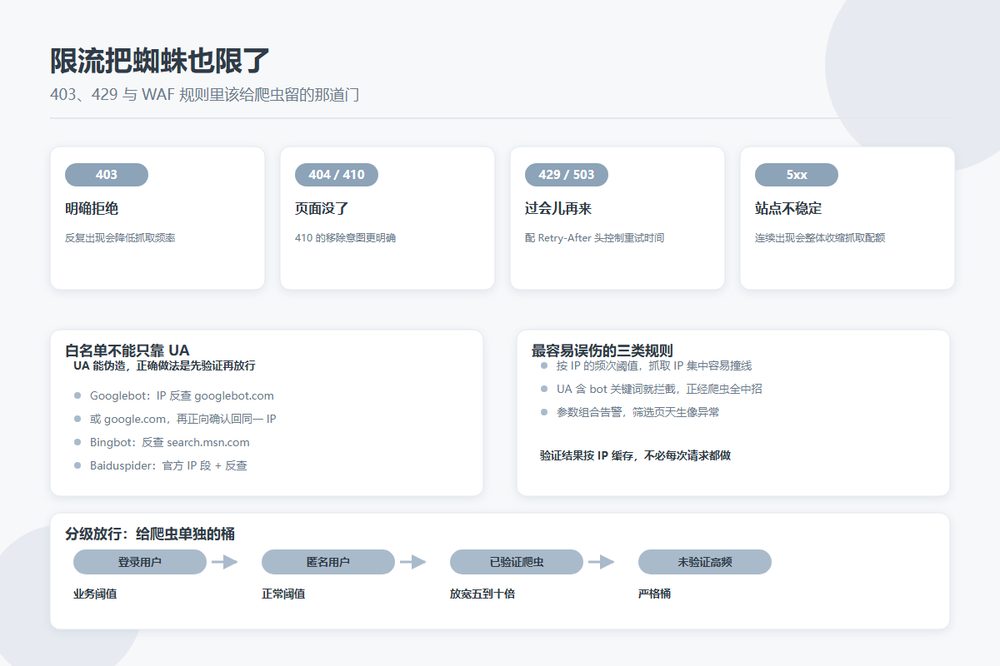Click the arrow after 登录用户
This screenshot has height=666, width=1000.
[x=224, y=562]
